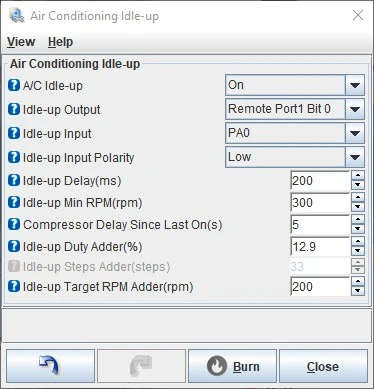Image resolution: width=374 pixels, height=389 pixels.
Task: Burn settings to the controller
Action: [x=232, y=366]
